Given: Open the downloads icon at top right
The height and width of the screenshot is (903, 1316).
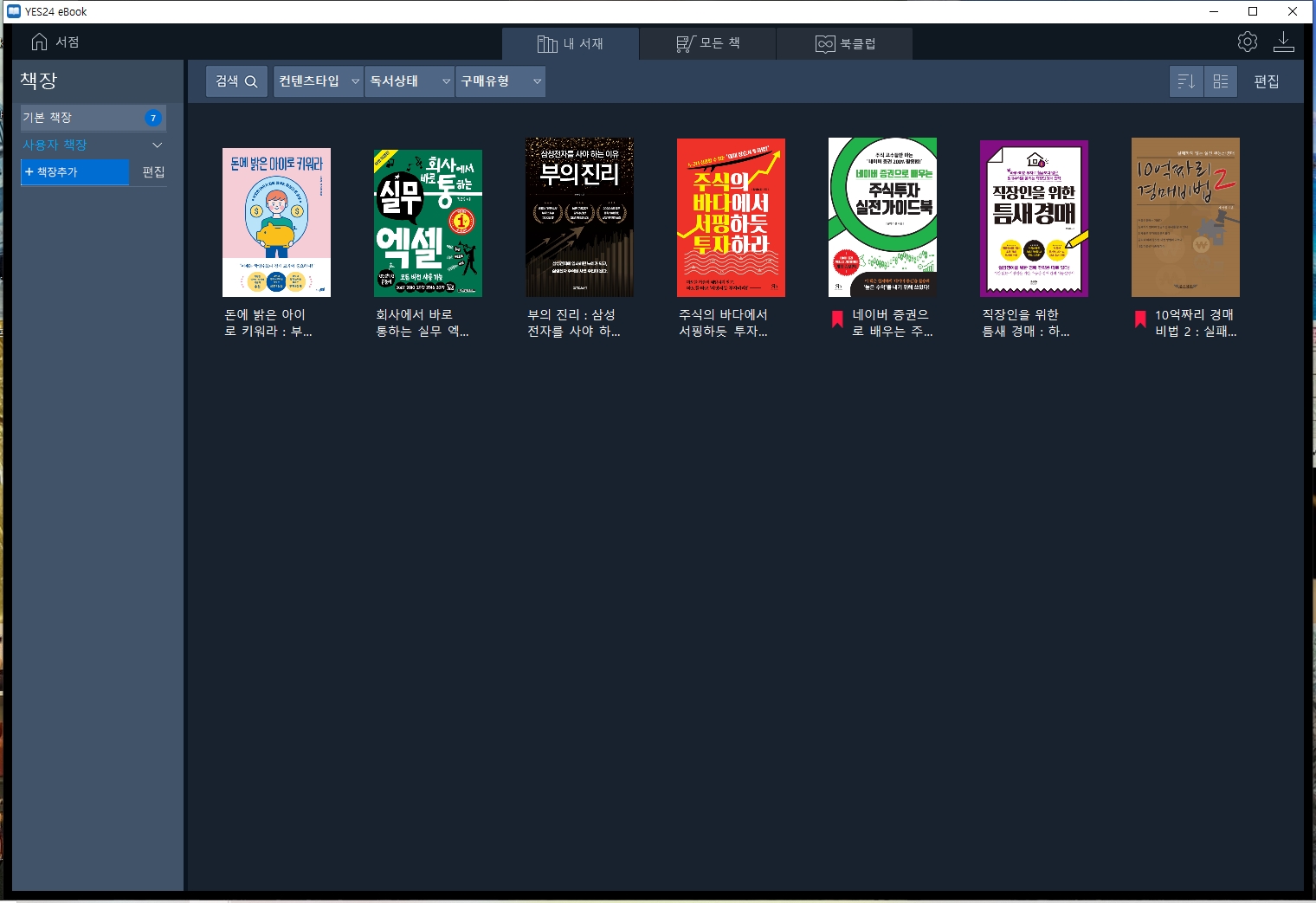Looking at the screenshot, I should click(1284, 42).
